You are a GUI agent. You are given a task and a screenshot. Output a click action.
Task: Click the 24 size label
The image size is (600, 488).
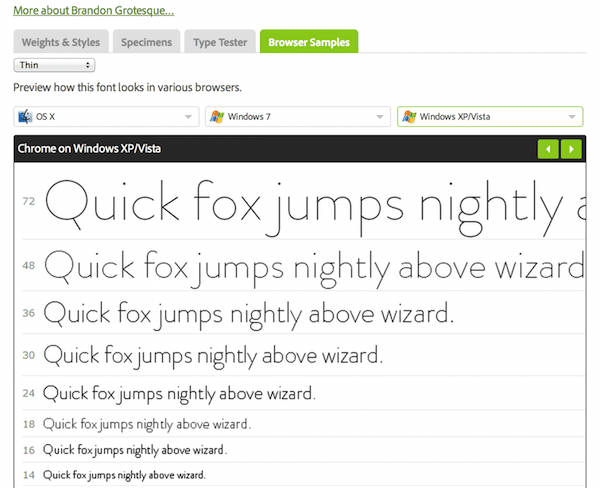tap(29, 393)
